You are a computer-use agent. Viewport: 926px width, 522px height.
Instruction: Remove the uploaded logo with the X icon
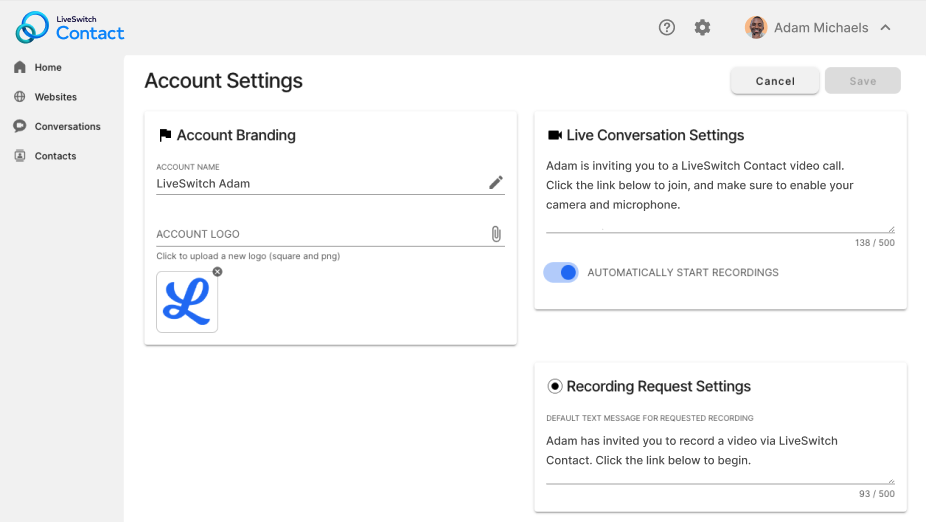point(217,272)
